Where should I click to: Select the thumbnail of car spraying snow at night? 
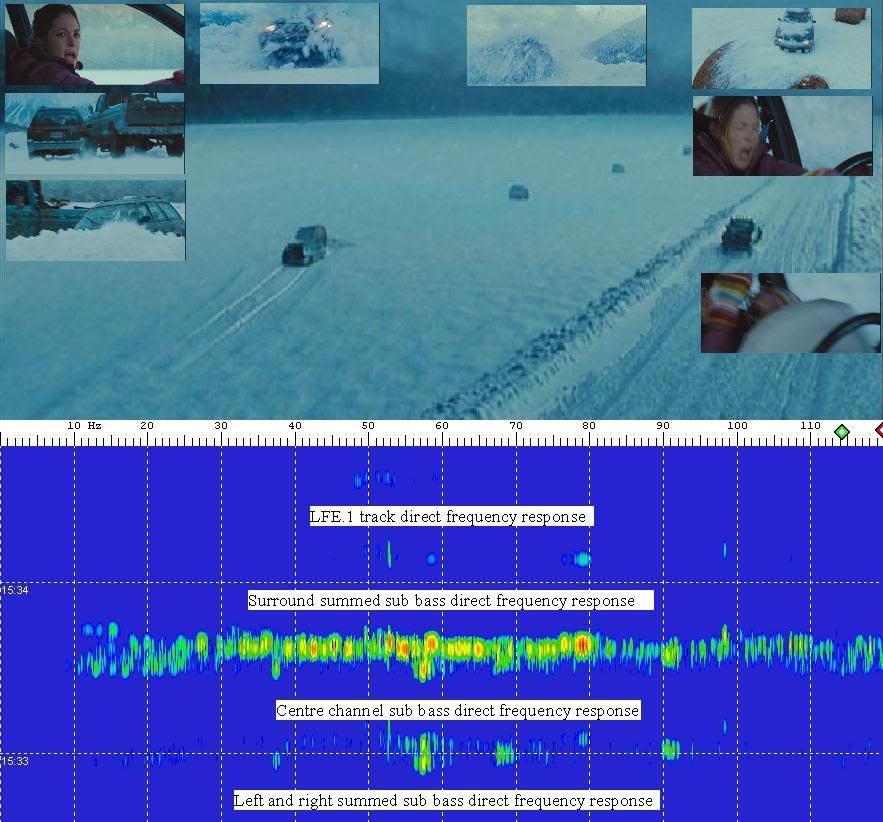[289, 43]
